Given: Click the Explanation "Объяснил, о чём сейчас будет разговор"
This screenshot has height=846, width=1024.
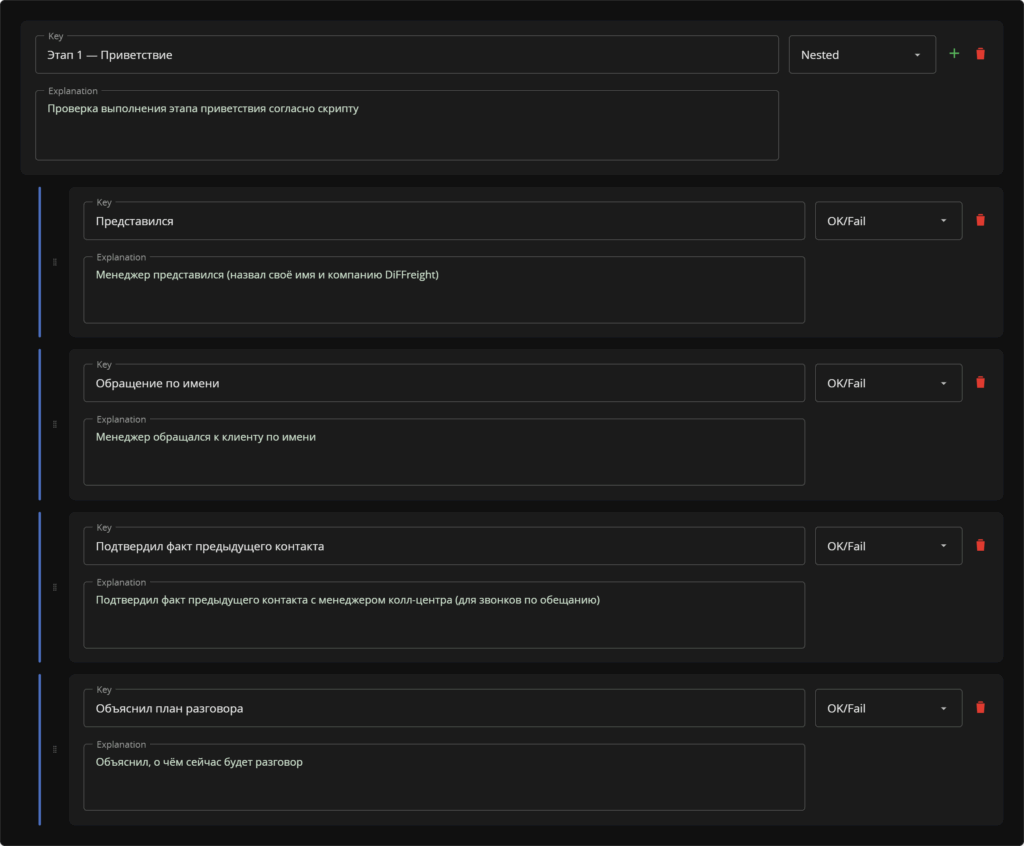Looking at the screenshot, I should [444, 777].
